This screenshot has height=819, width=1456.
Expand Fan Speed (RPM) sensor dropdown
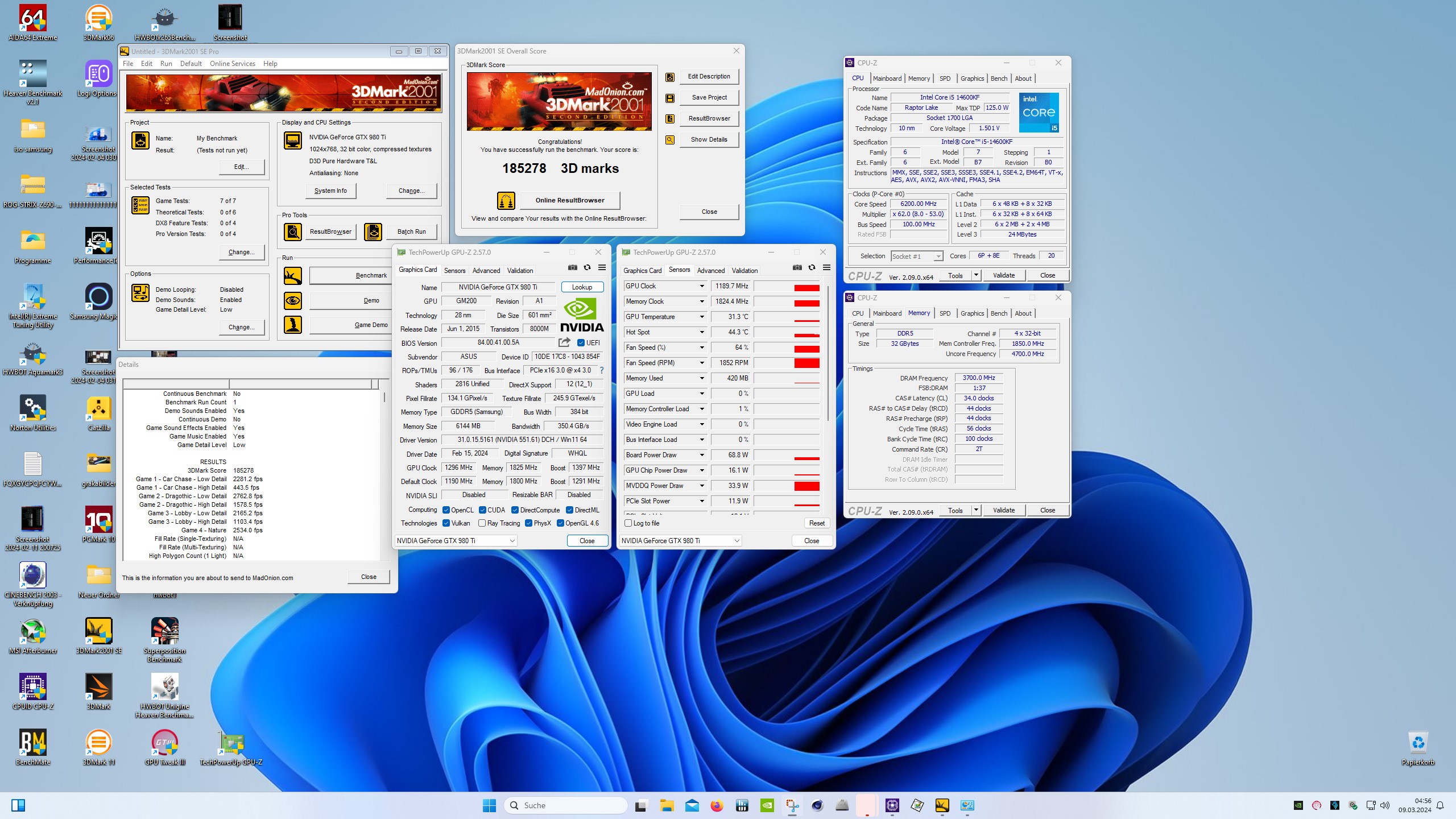point(702,363)
